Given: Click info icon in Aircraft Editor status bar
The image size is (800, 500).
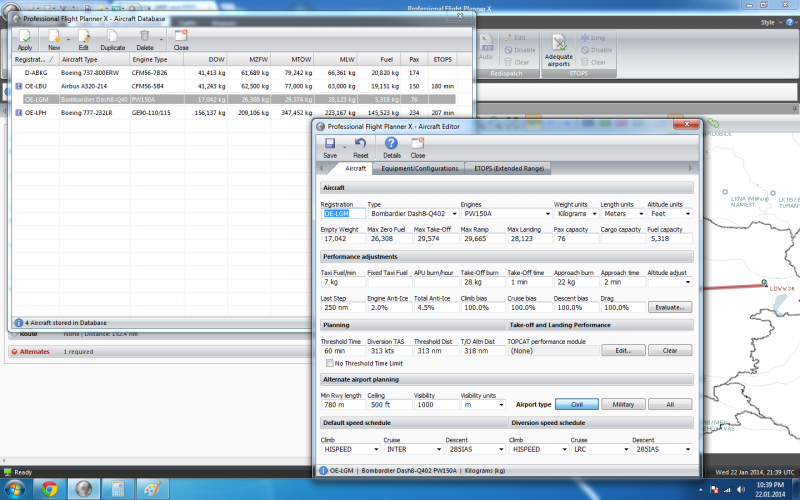Looking at the screenshot, I should click(322, 471).
